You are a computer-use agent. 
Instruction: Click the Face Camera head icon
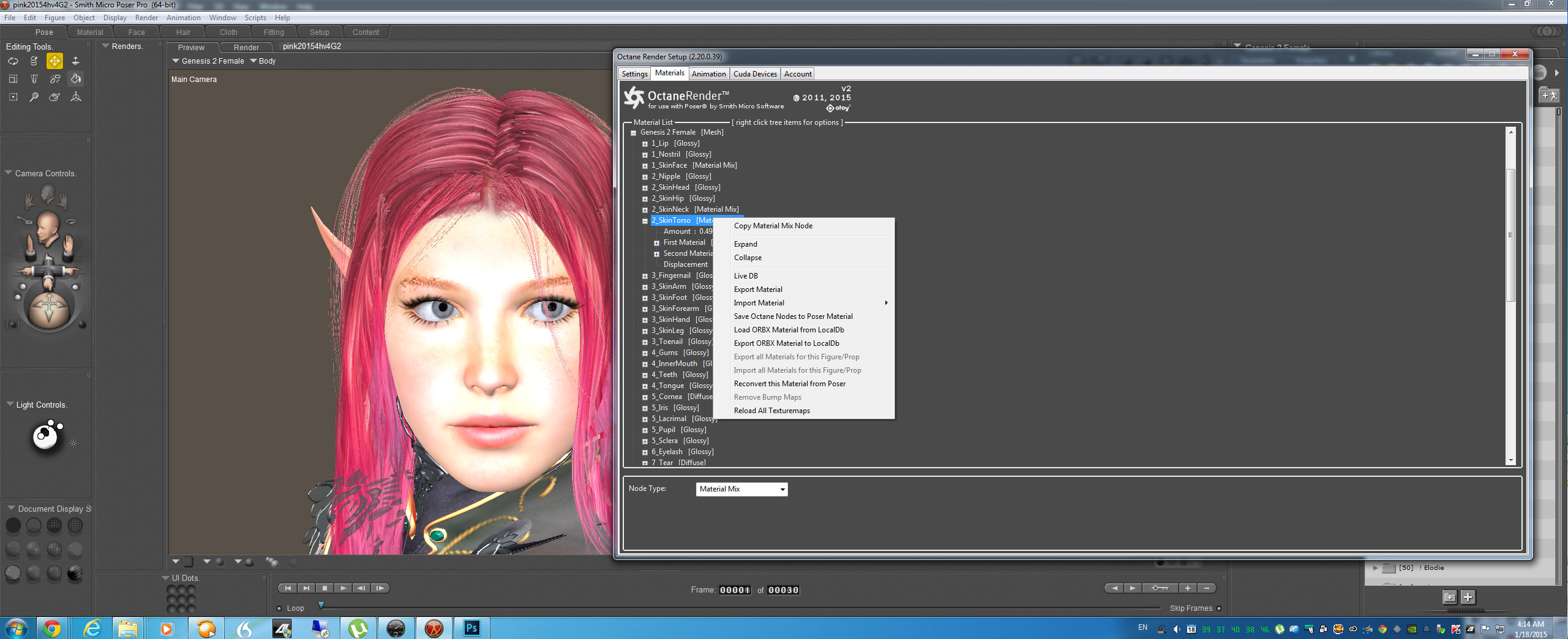(47, 194)
